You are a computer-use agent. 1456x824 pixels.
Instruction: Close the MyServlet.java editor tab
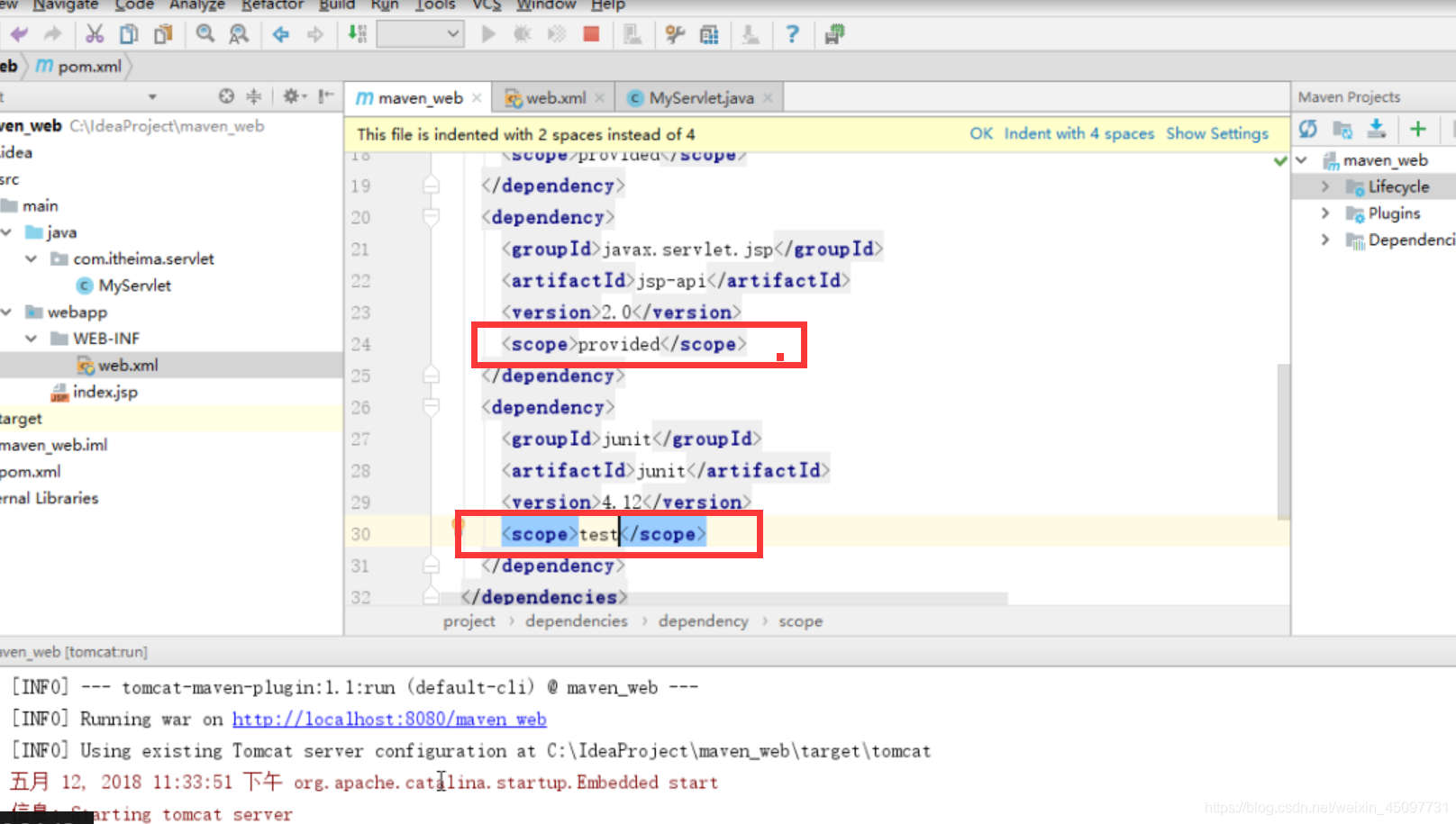[768, 98]
